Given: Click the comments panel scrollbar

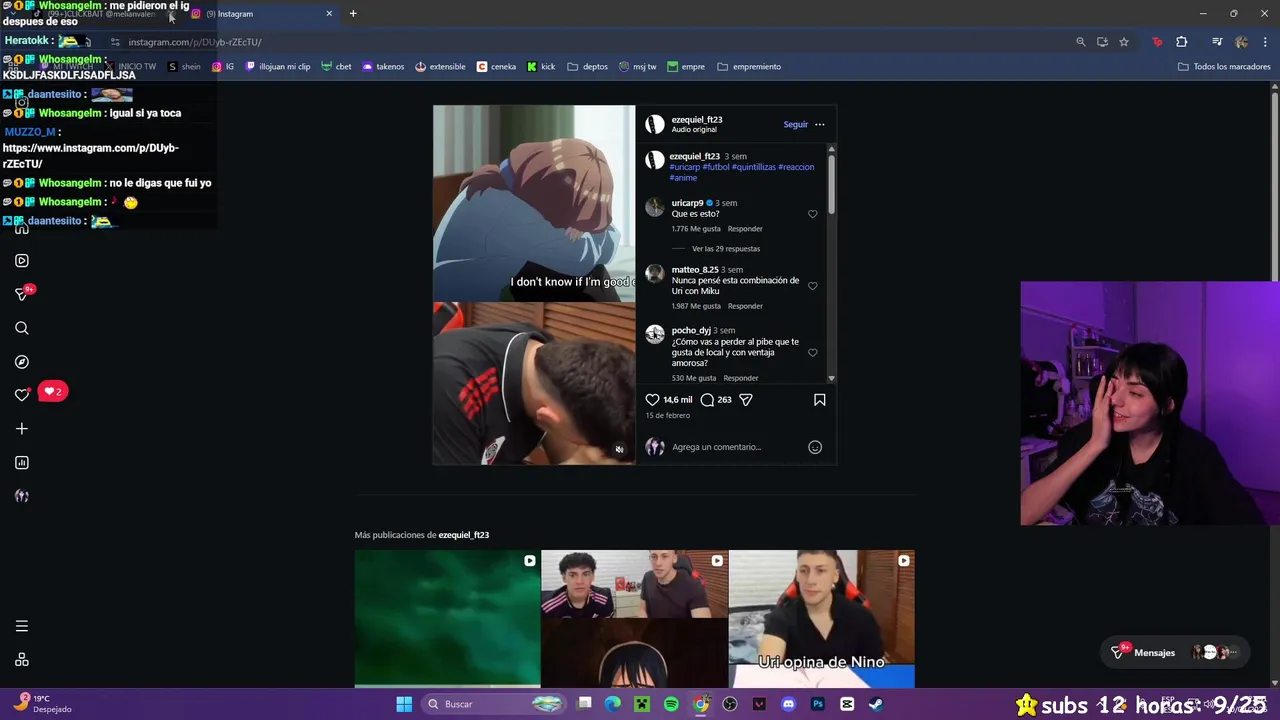Looking at the screenshot, I should (831, 183).
